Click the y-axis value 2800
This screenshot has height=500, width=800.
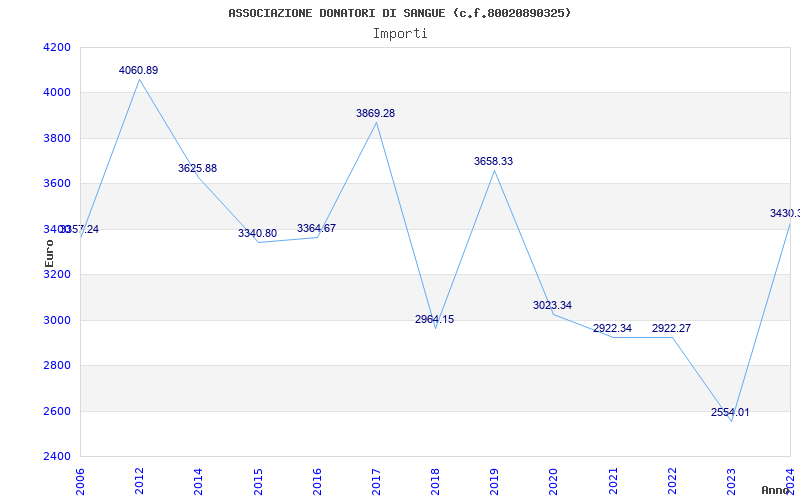click(x=57, y=366)
